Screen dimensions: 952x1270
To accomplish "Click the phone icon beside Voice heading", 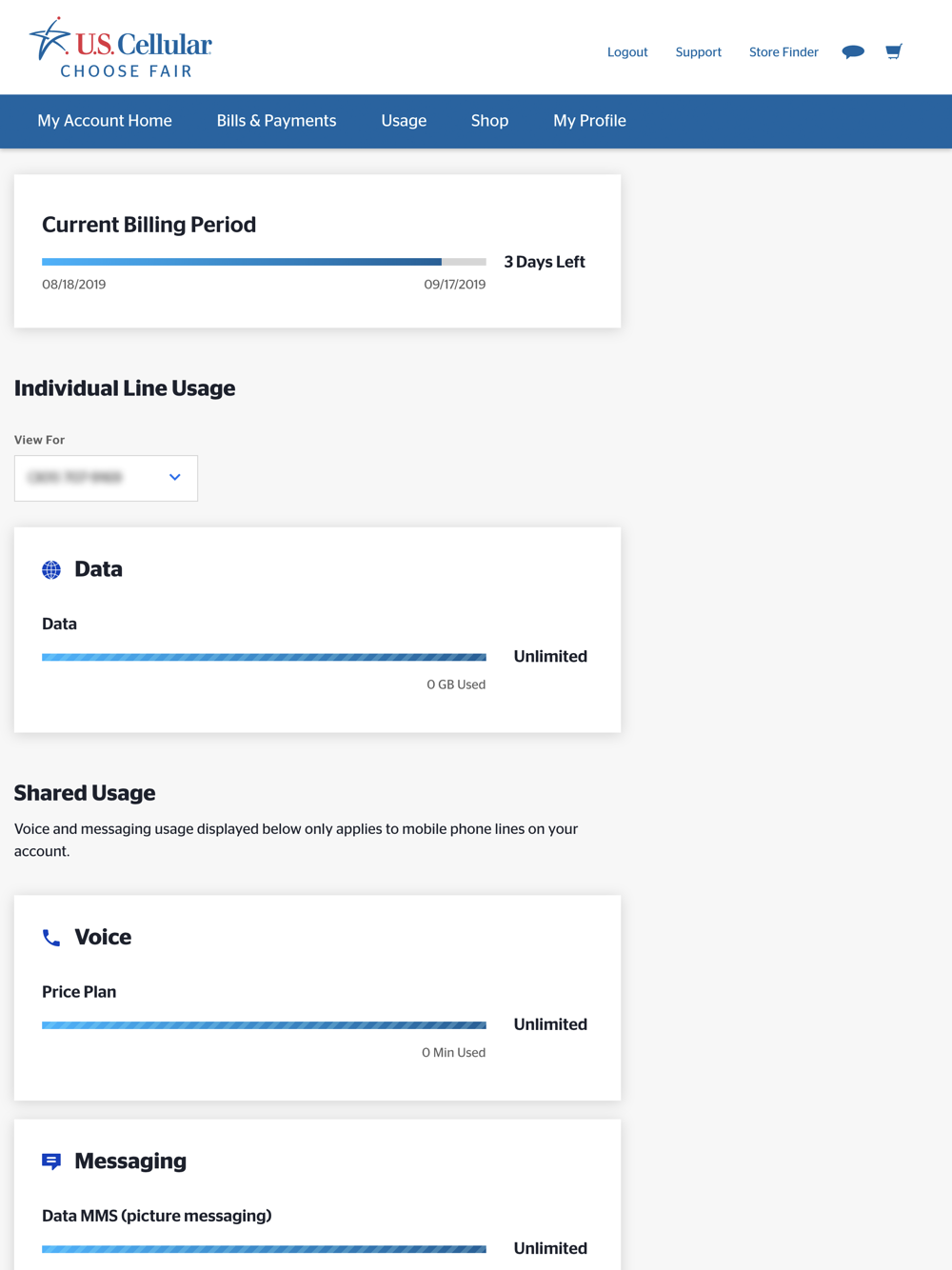I will [x=51, y=938].
